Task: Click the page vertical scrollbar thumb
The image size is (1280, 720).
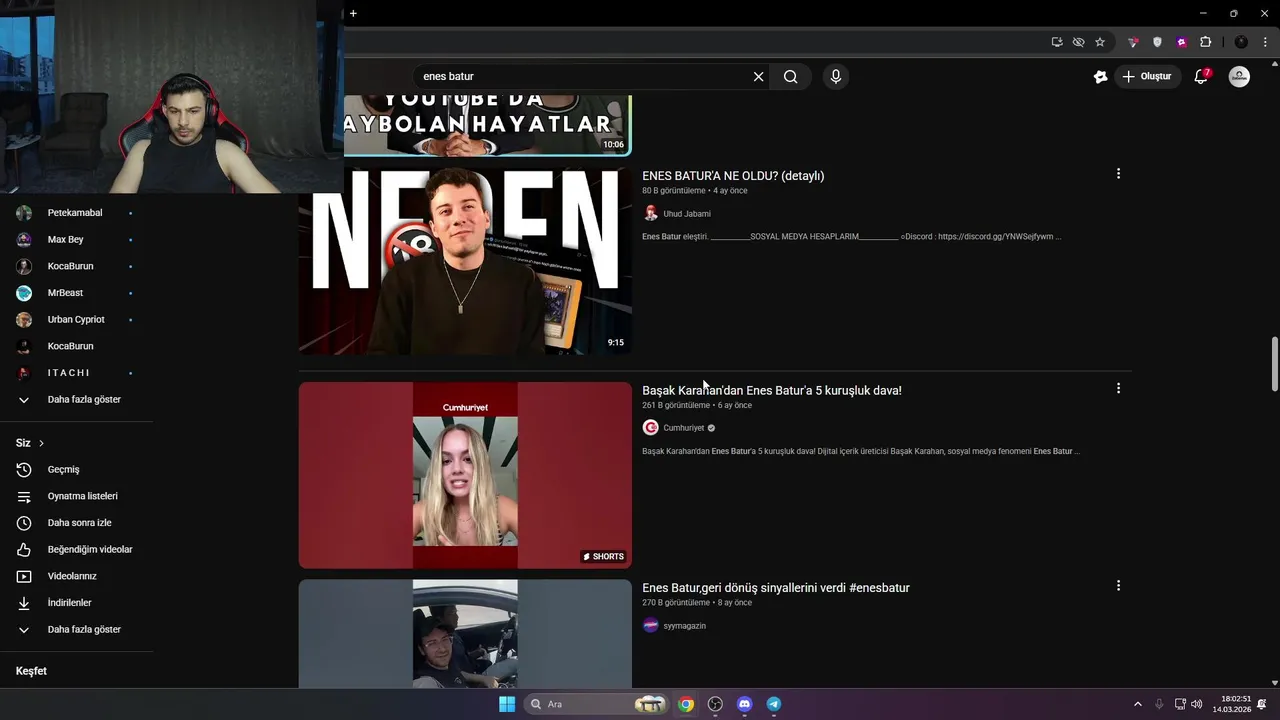Action: 1274,365
